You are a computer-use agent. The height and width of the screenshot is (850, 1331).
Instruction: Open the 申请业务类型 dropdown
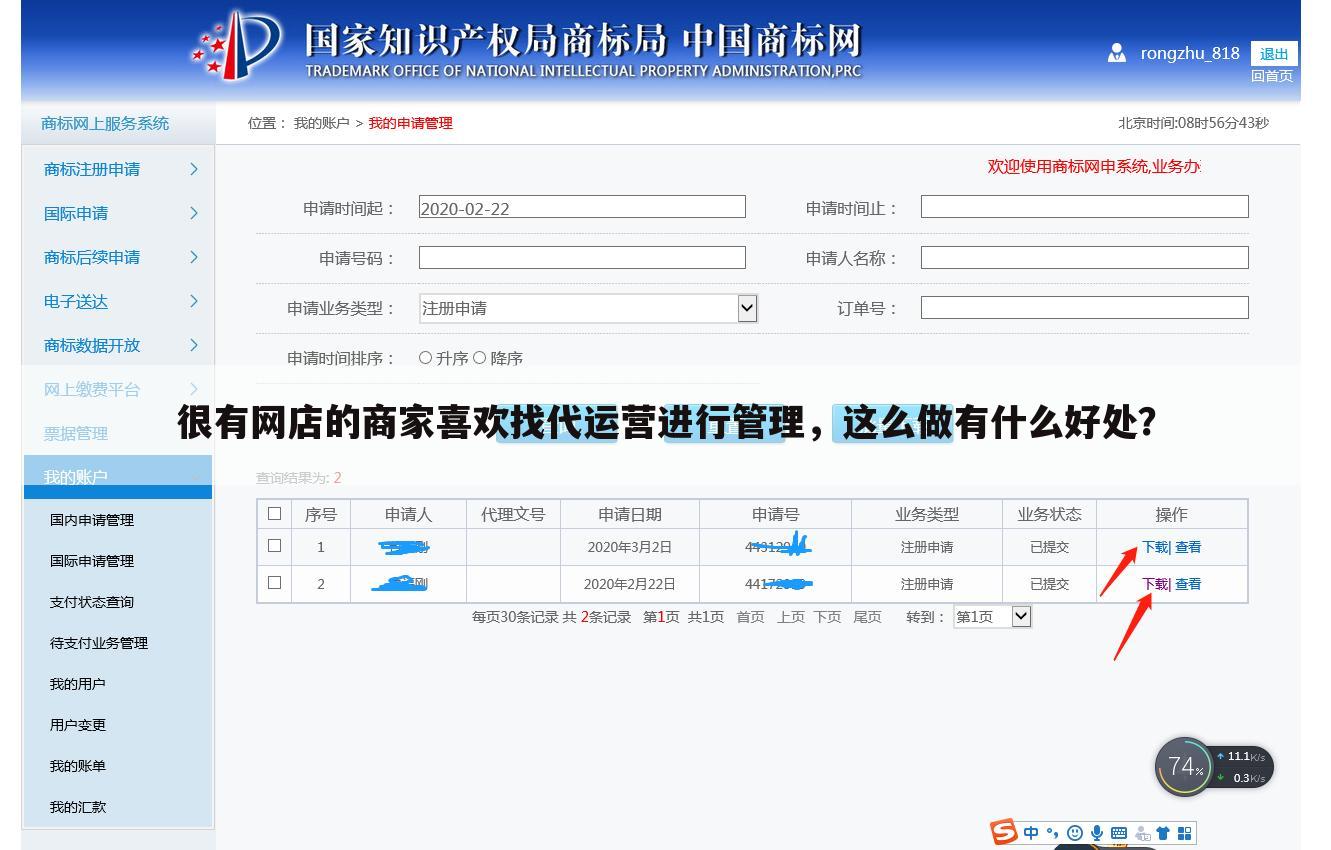coord(746,308)
